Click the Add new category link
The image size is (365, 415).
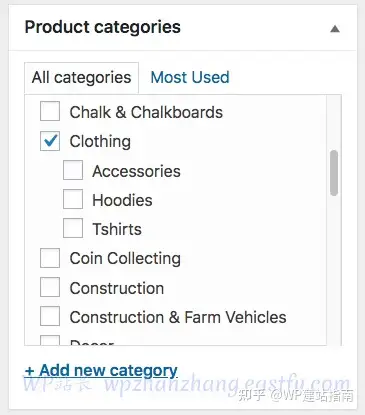101,370
